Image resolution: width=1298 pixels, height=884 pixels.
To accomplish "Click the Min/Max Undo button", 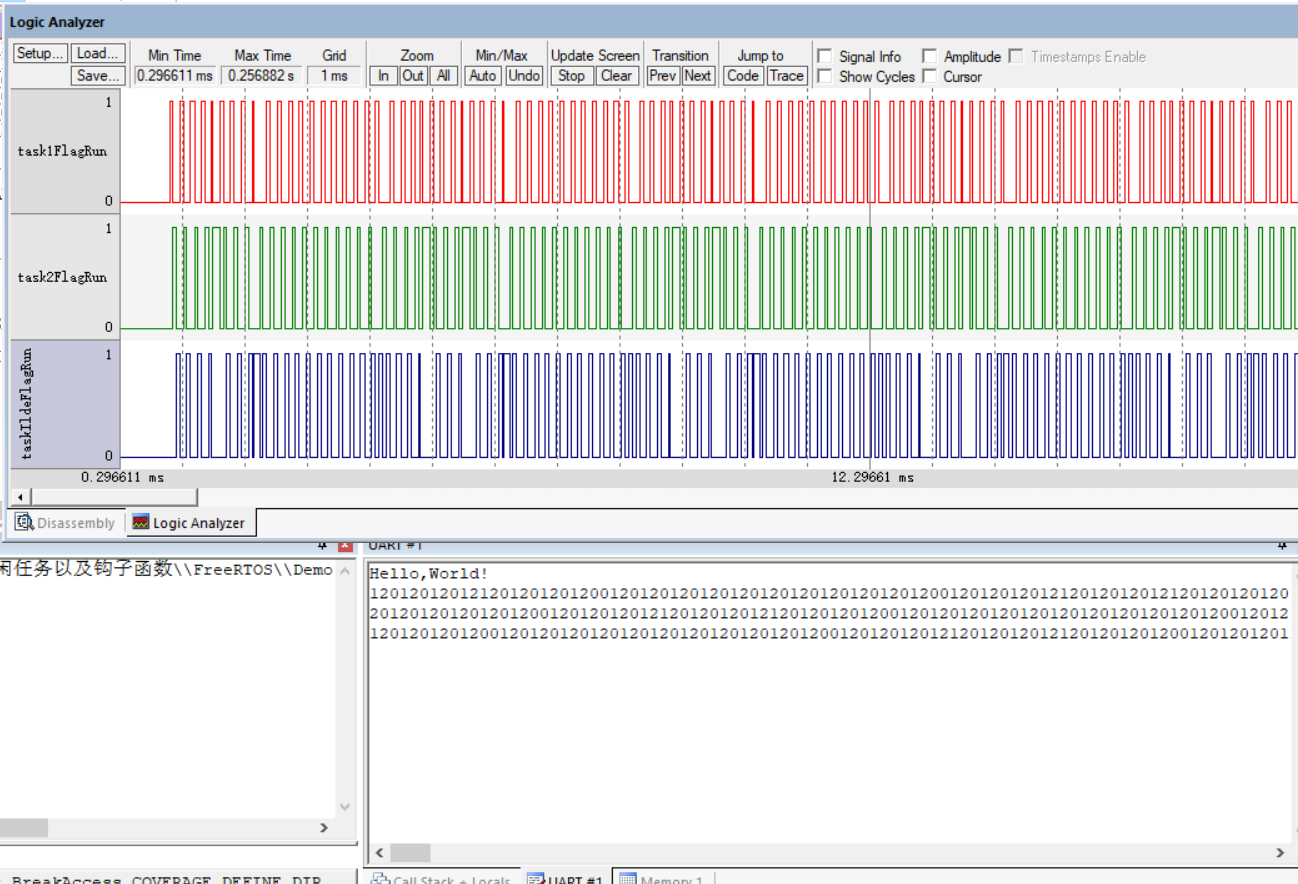I will [x=523, y=76].
